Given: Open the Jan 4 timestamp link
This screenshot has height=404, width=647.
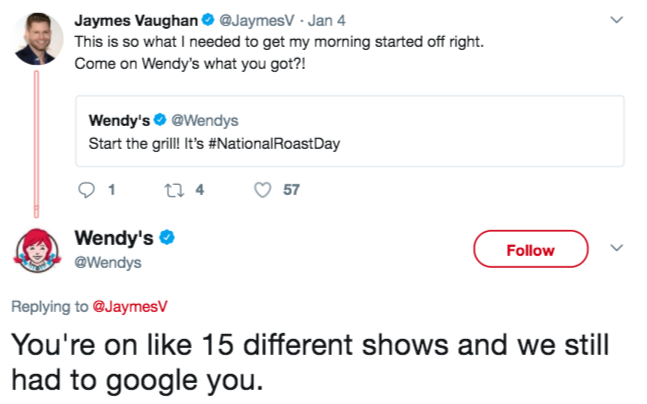Looking at the screenshot, I should tap(326, 20).
